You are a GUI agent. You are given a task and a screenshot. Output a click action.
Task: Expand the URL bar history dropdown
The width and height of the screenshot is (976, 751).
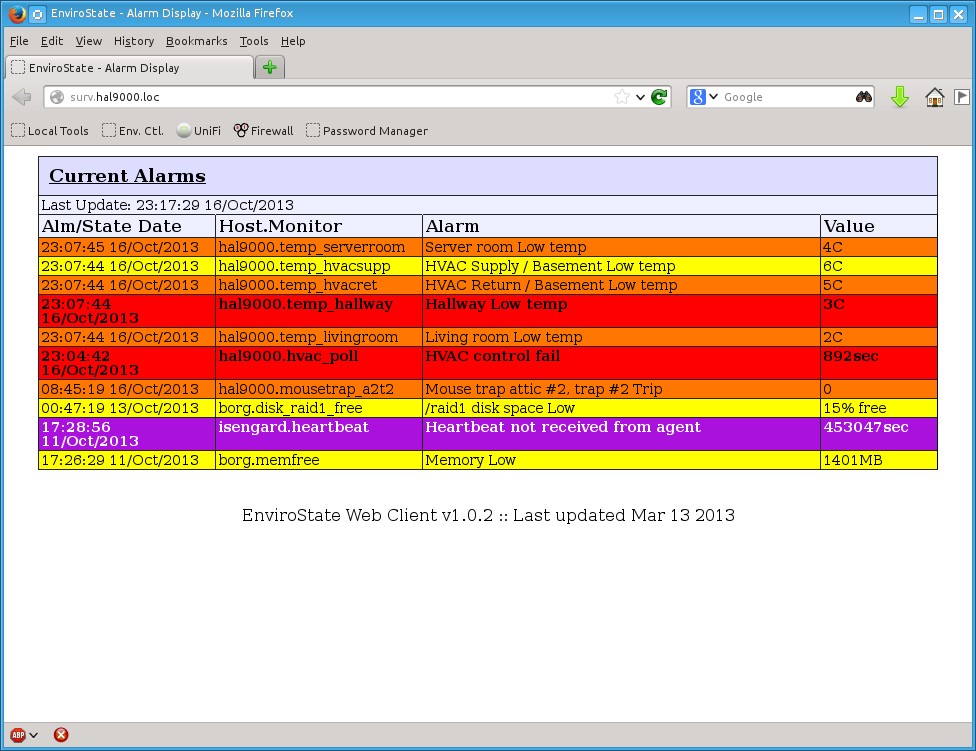pyautogui.click(x=641, y=97)
